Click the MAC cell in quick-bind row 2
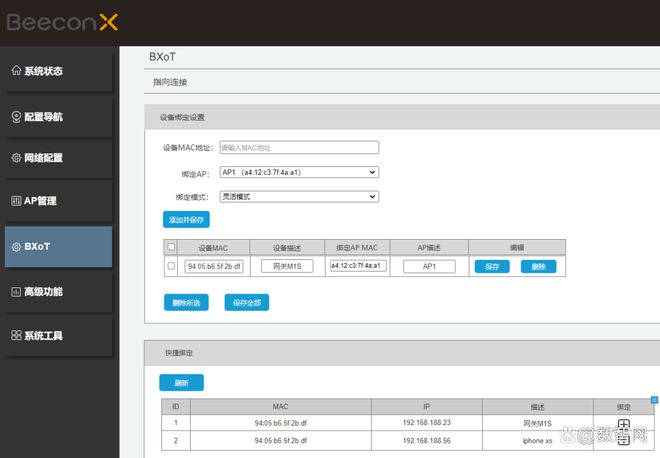Viewport: 660px width, 458px height. coord(281,441)
